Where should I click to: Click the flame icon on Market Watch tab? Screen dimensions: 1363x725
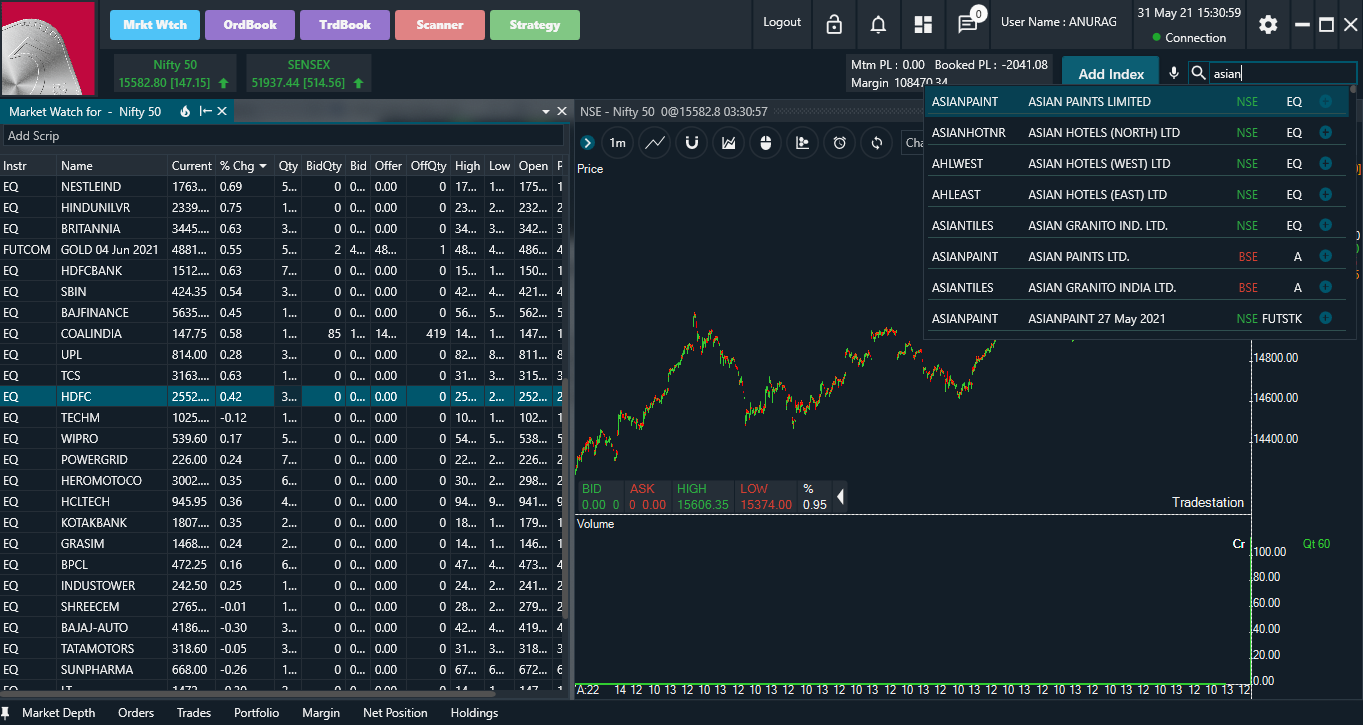click(x=185, y=112)
